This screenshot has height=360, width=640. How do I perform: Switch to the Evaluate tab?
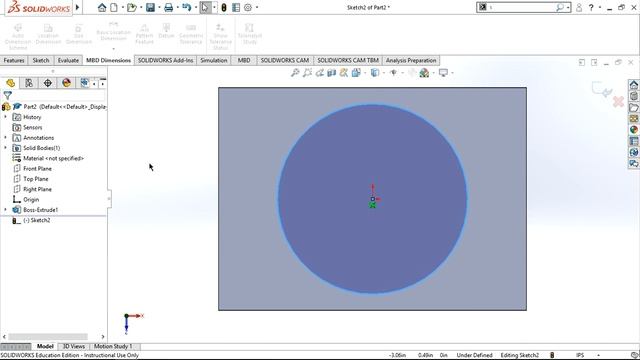coord(68,60)
